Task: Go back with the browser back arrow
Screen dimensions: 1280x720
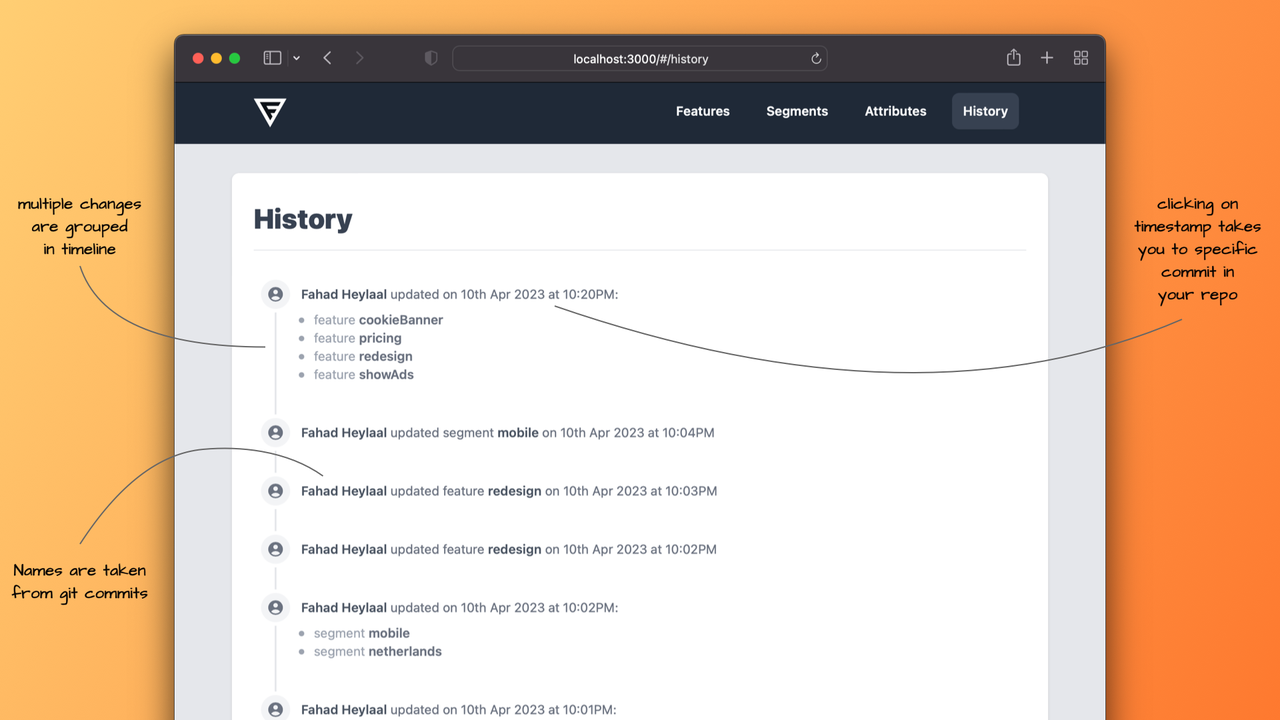Action: [327, 58]
